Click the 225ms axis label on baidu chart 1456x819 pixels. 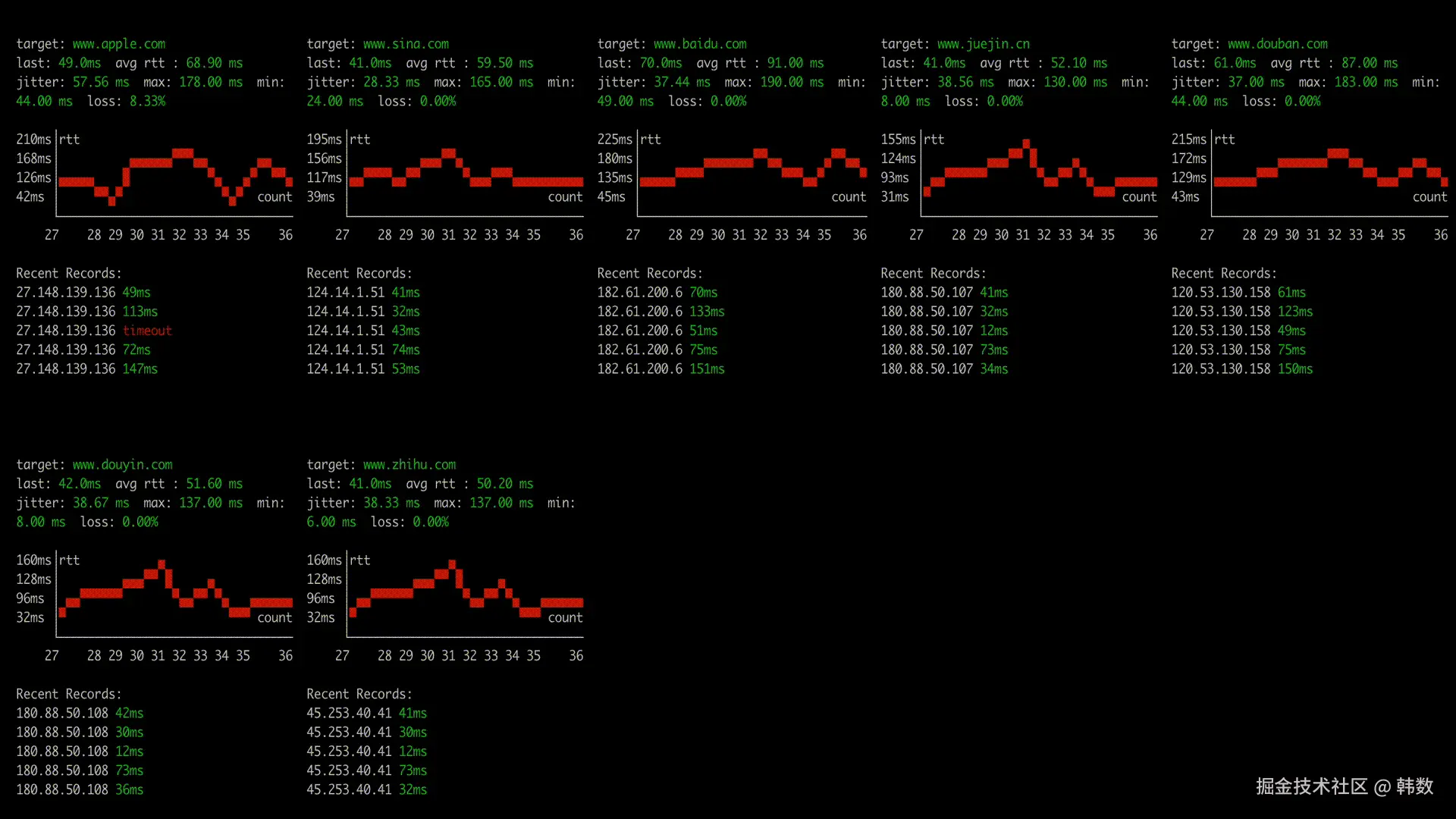coord(614,140)
